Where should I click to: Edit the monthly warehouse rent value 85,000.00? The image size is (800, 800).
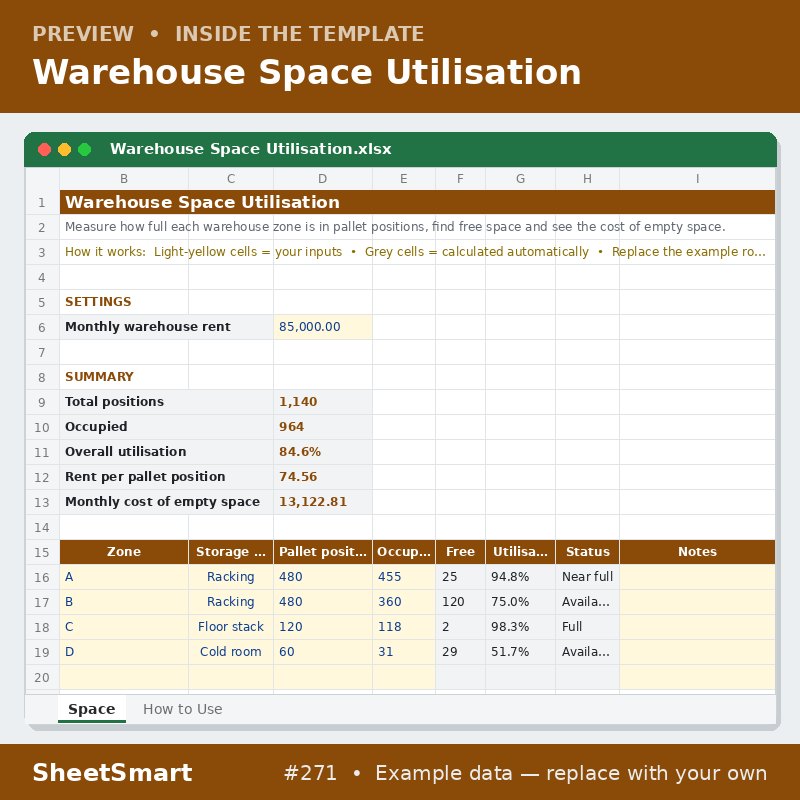(x=323, y=327)
